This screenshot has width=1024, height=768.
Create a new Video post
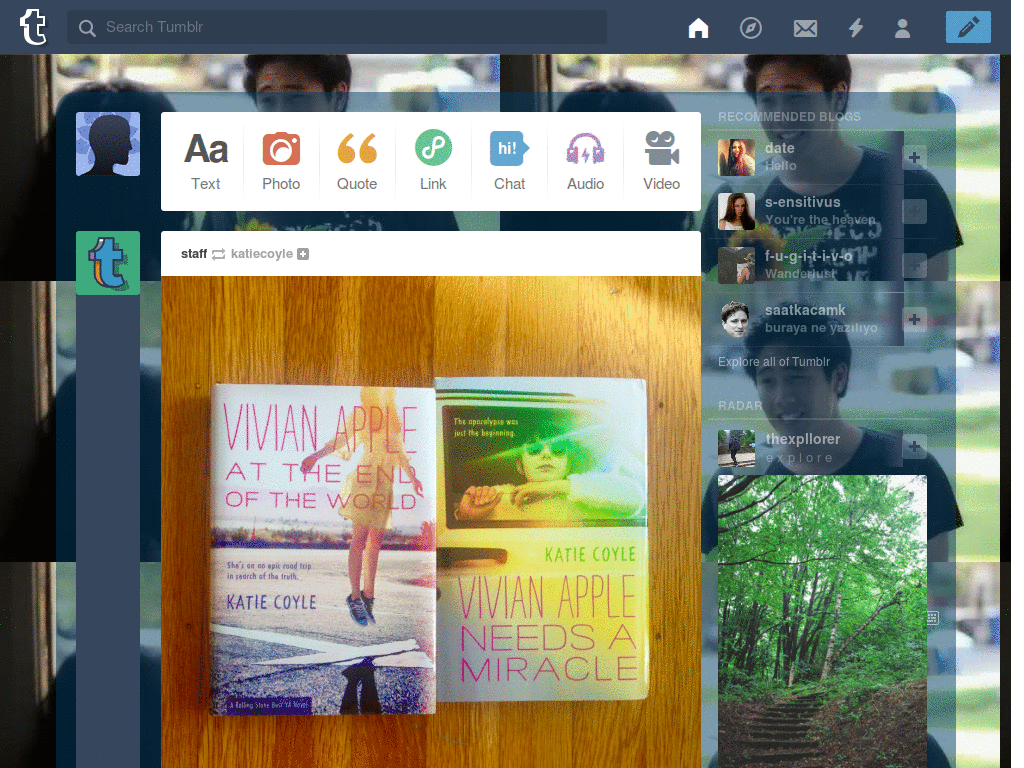[x=662, y=161]
